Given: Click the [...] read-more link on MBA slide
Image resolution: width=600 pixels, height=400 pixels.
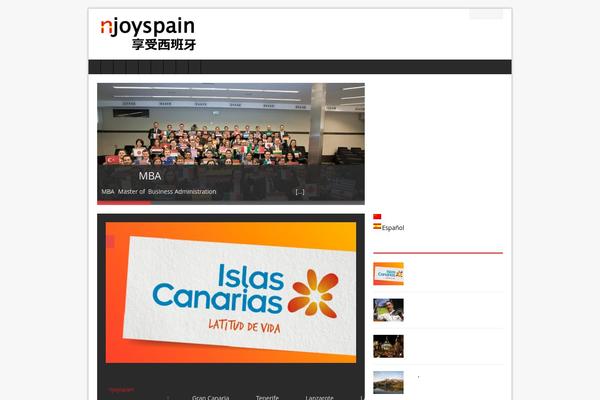Looking at the screenshot, I should click(300, 192).
